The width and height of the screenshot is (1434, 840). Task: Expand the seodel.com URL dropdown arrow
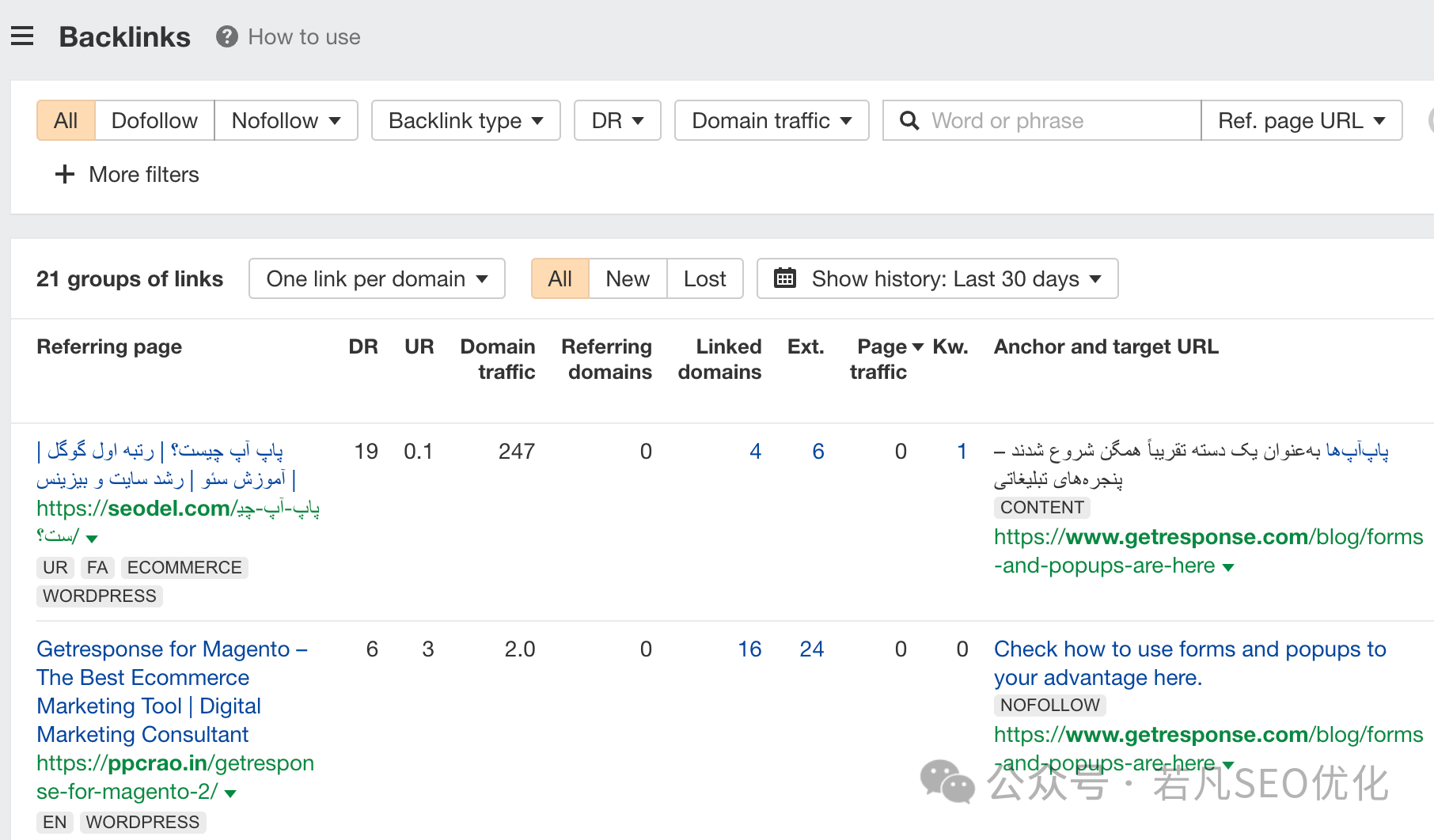(92, 538)
